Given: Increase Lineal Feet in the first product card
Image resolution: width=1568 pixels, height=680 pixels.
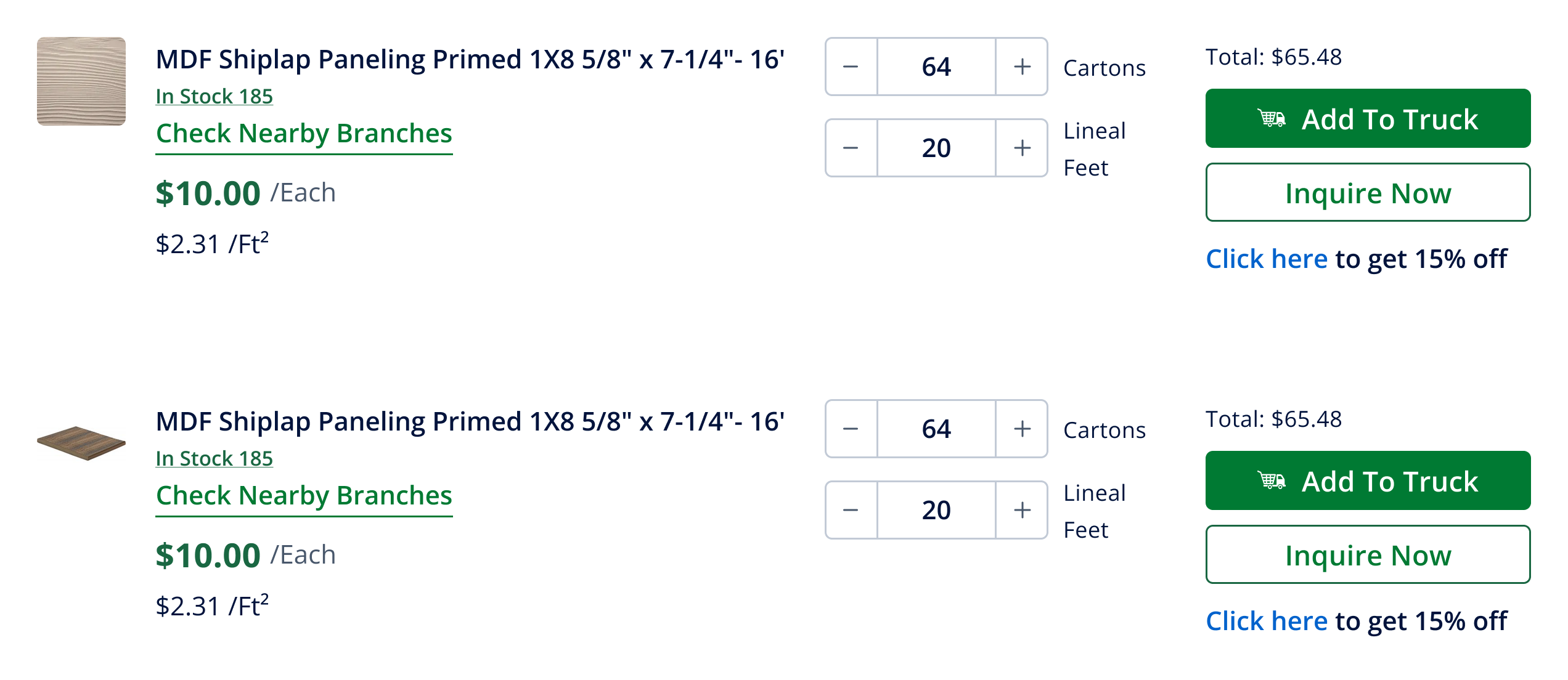Looking at the screenshot, I should [1022, 148].
